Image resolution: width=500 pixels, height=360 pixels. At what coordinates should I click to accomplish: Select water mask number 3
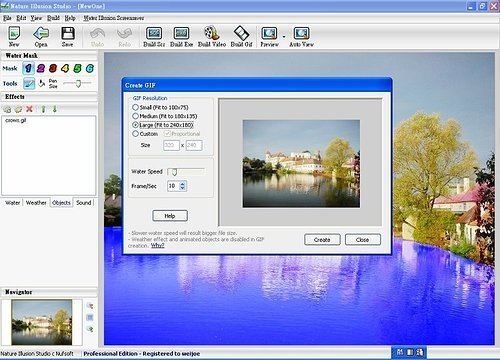coord(53,68)
